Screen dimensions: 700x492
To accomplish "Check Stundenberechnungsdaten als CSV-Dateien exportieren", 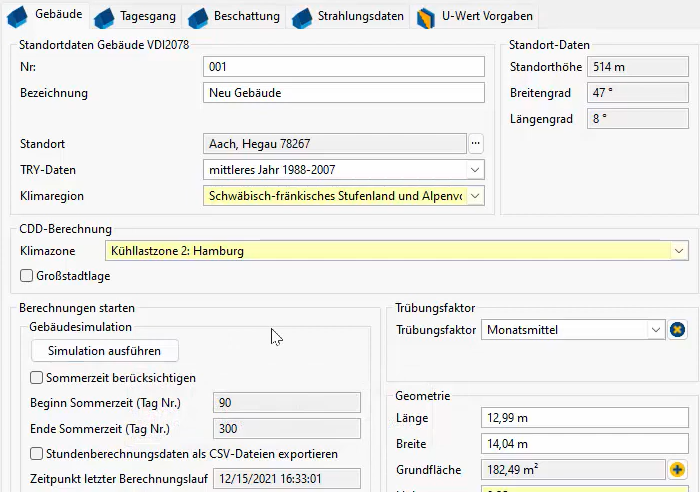I will (x=36, y=454).
